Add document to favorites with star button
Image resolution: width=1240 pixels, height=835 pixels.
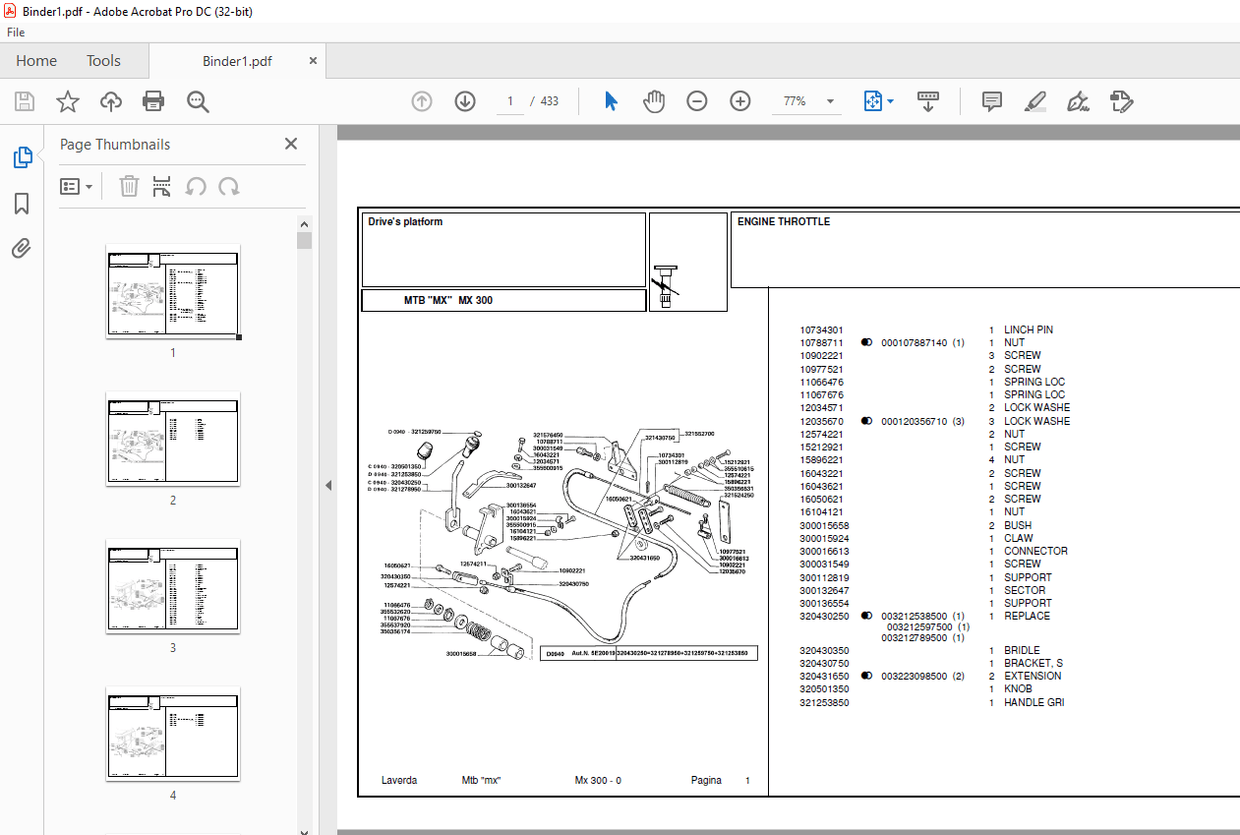pos(66,101)
